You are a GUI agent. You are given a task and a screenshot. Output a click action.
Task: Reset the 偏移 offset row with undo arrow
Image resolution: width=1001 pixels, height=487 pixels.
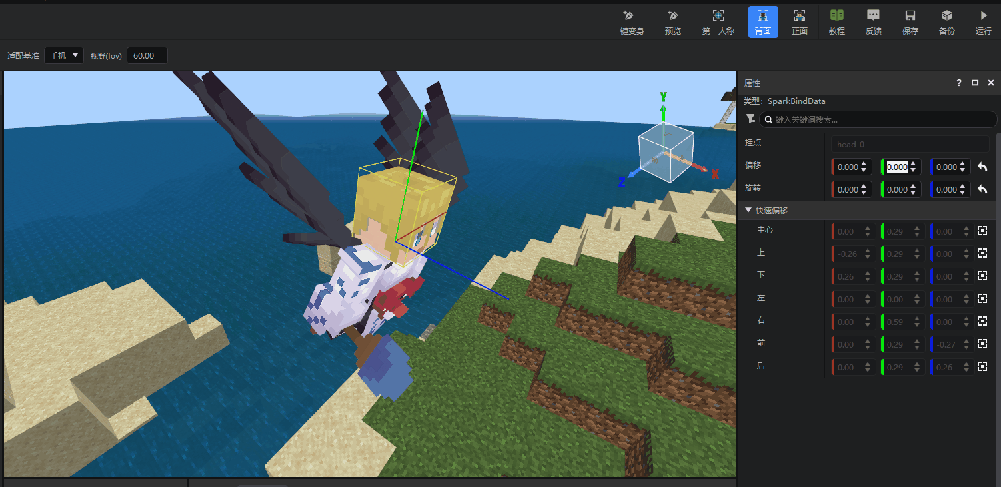982,167
